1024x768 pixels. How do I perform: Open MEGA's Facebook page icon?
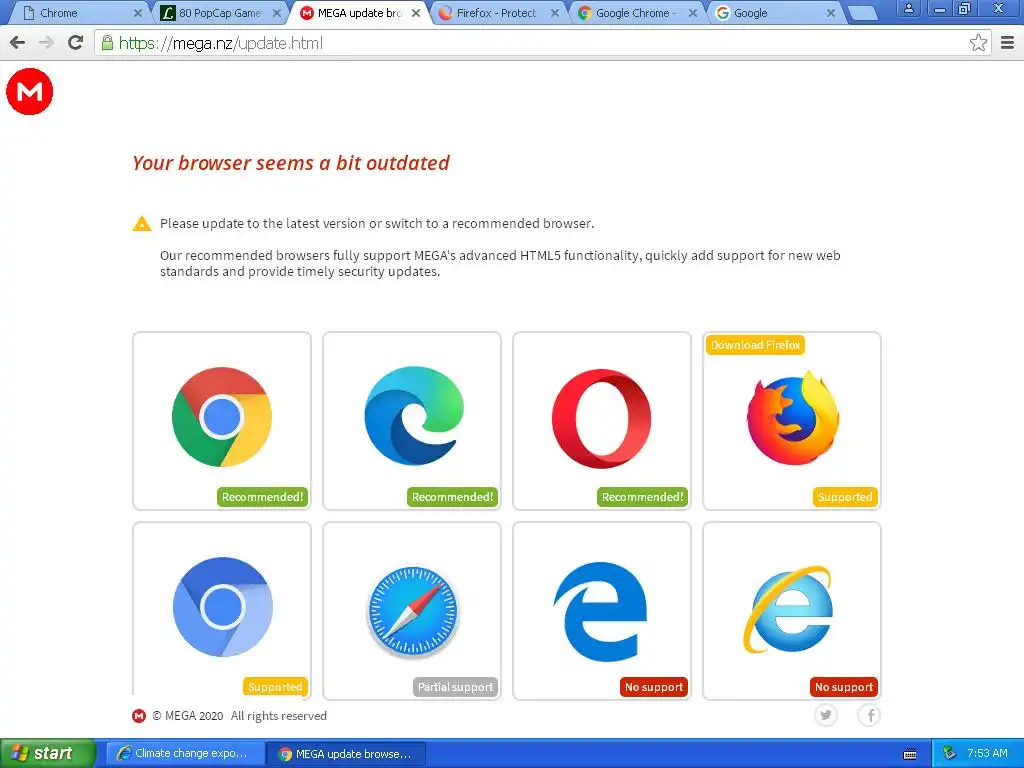(x=869, y=715)
